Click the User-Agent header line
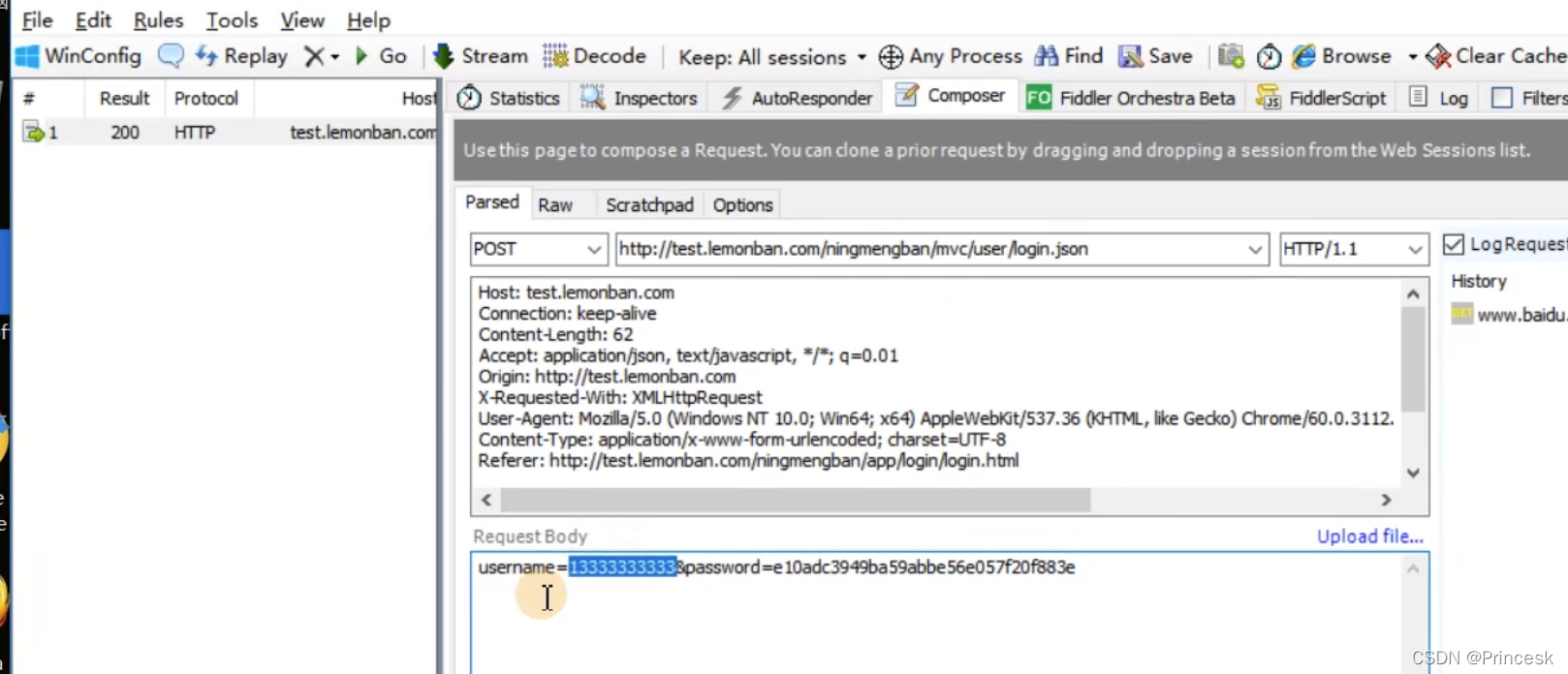1568x674 pixels. 936,418
